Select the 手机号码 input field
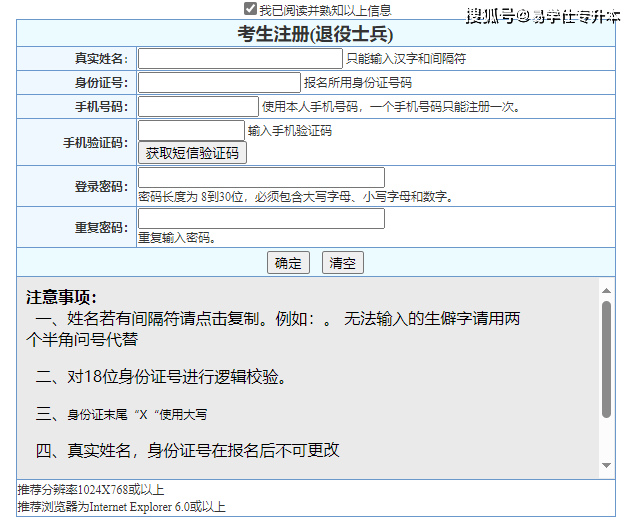Screen dimensions: 635x530 pos(198,106)
